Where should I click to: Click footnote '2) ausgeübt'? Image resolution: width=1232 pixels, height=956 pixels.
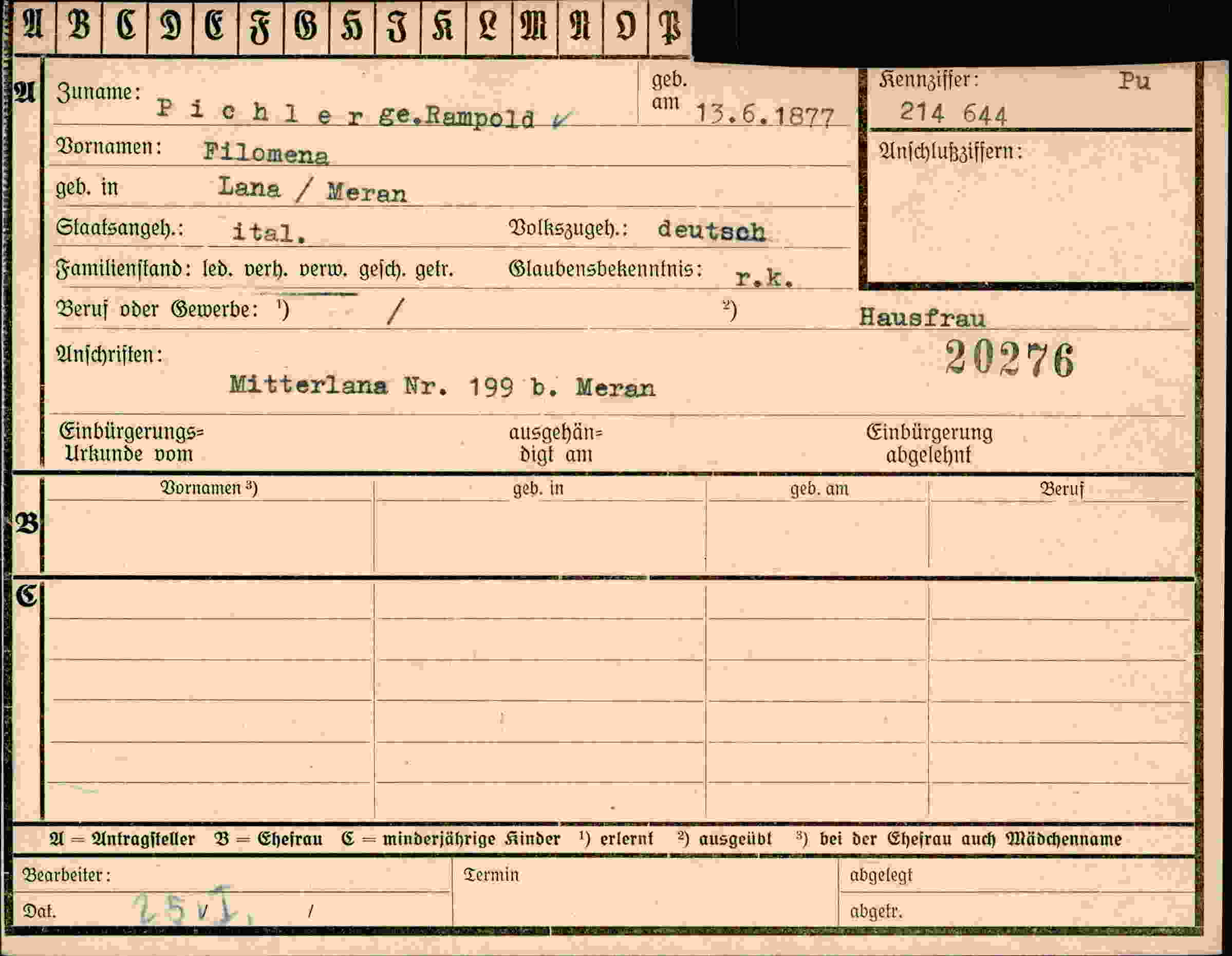pyautogui.click(x=725, y=839)
